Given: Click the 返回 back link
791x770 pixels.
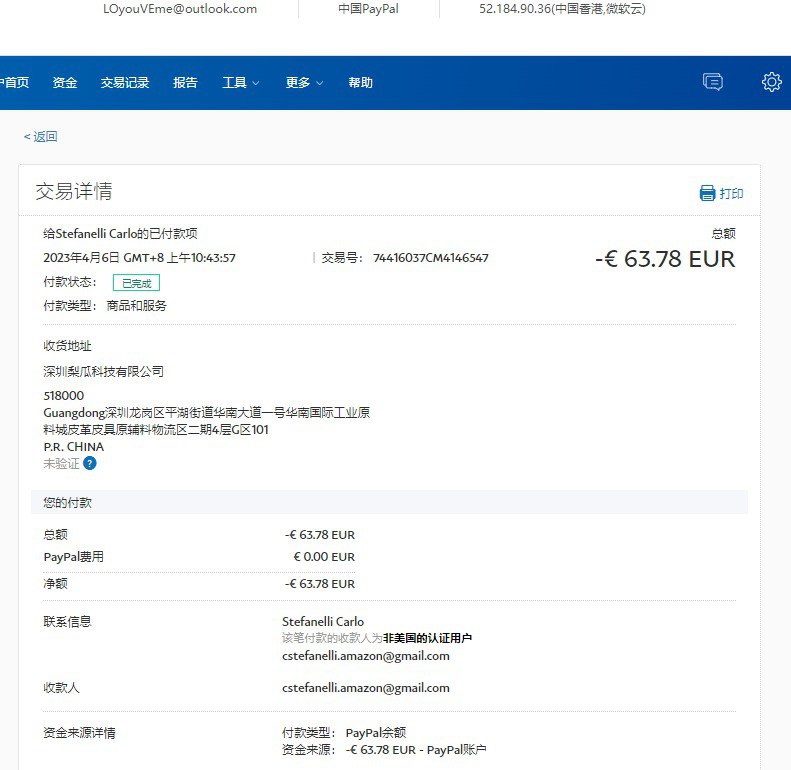Looking at the screenshot, I should [41, 137].
